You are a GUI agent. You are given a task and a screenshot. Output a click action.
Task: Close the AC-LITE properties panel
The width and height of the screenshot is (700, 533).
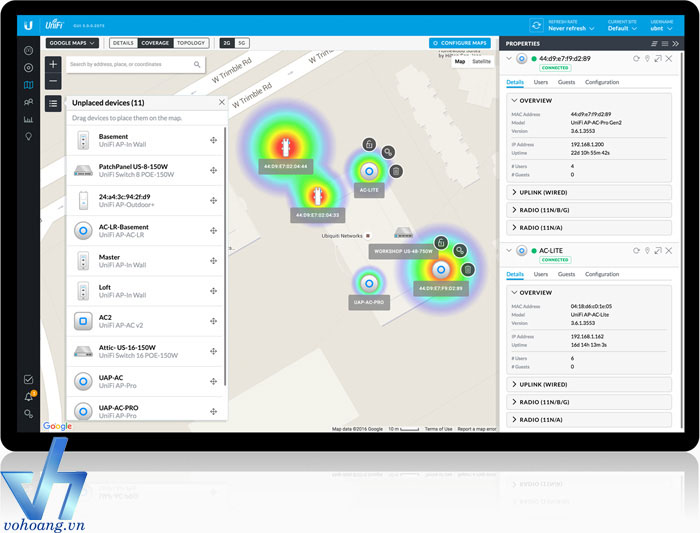pos(669,250)
